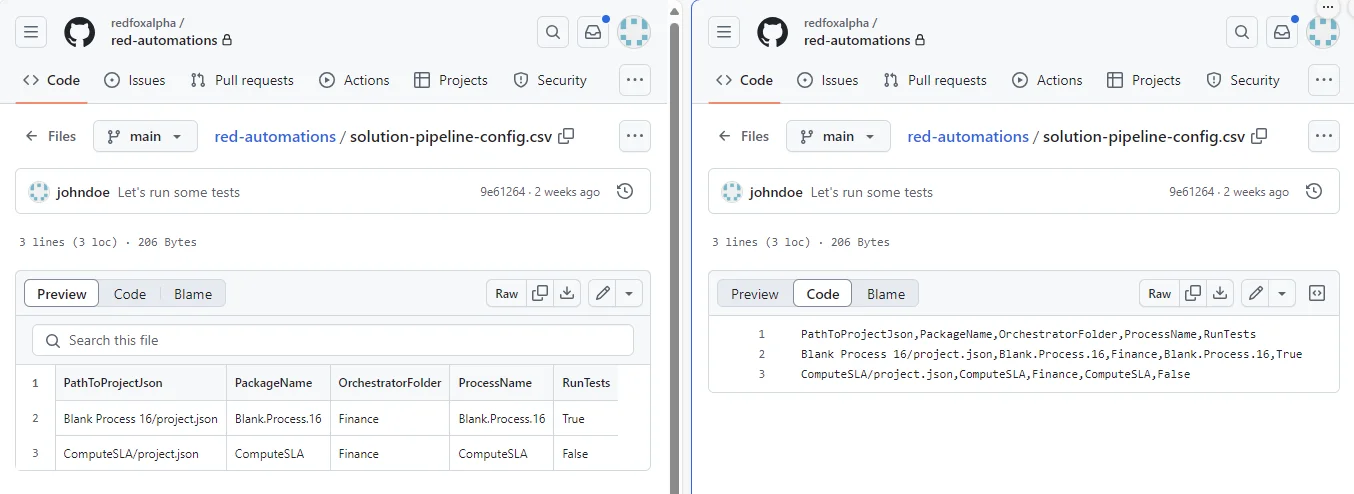Expand the main branch dropdown in left pane
Image resolution: width=1354 pixels, height=494 pixels.
[144, 136]
